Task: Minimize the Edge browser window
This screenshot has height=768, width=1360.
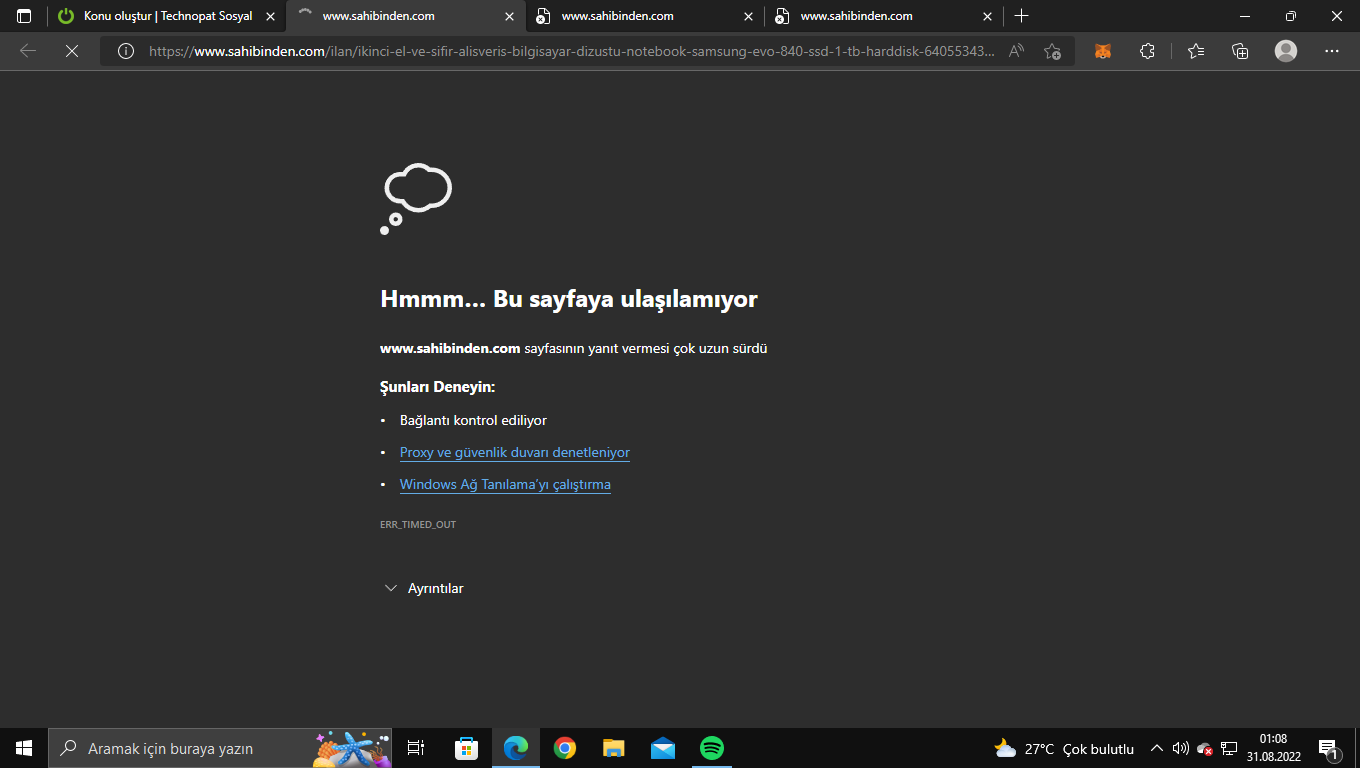Action: pyautogui.click(x=1244, y=16)
